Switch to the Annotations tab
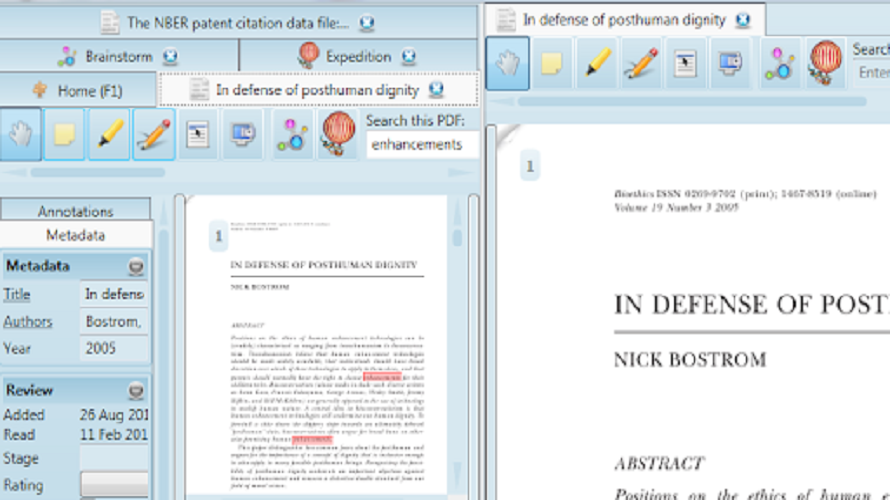The width and height of the screenshot is (890, 500). pyautogui.click(x=75, y=211)
